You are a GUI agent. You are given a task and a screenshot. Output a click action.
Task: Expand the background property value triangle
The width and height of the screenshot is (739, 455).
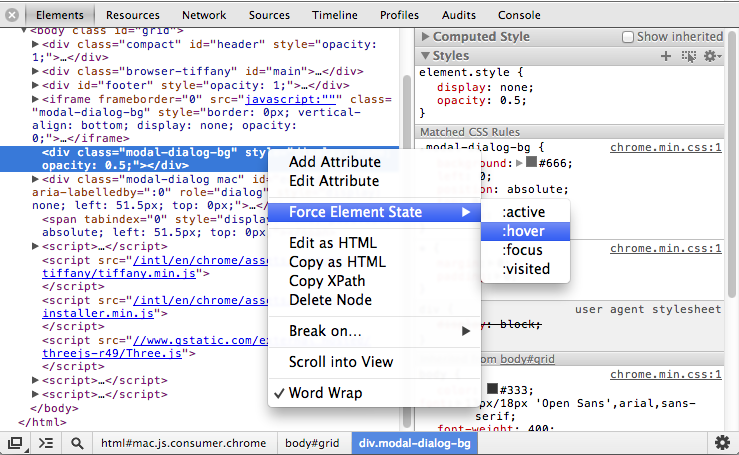point(518,162)
